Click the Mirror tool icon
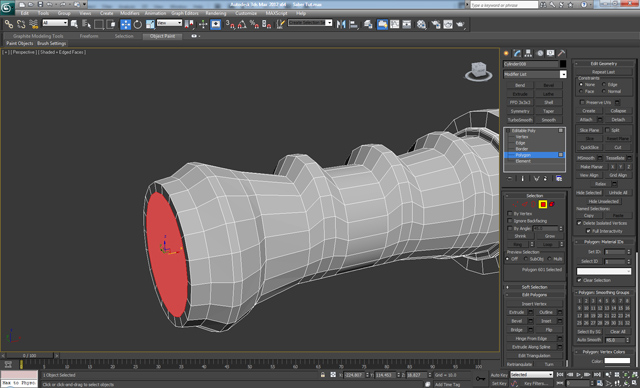640x388 pixels. click(341, 24)
